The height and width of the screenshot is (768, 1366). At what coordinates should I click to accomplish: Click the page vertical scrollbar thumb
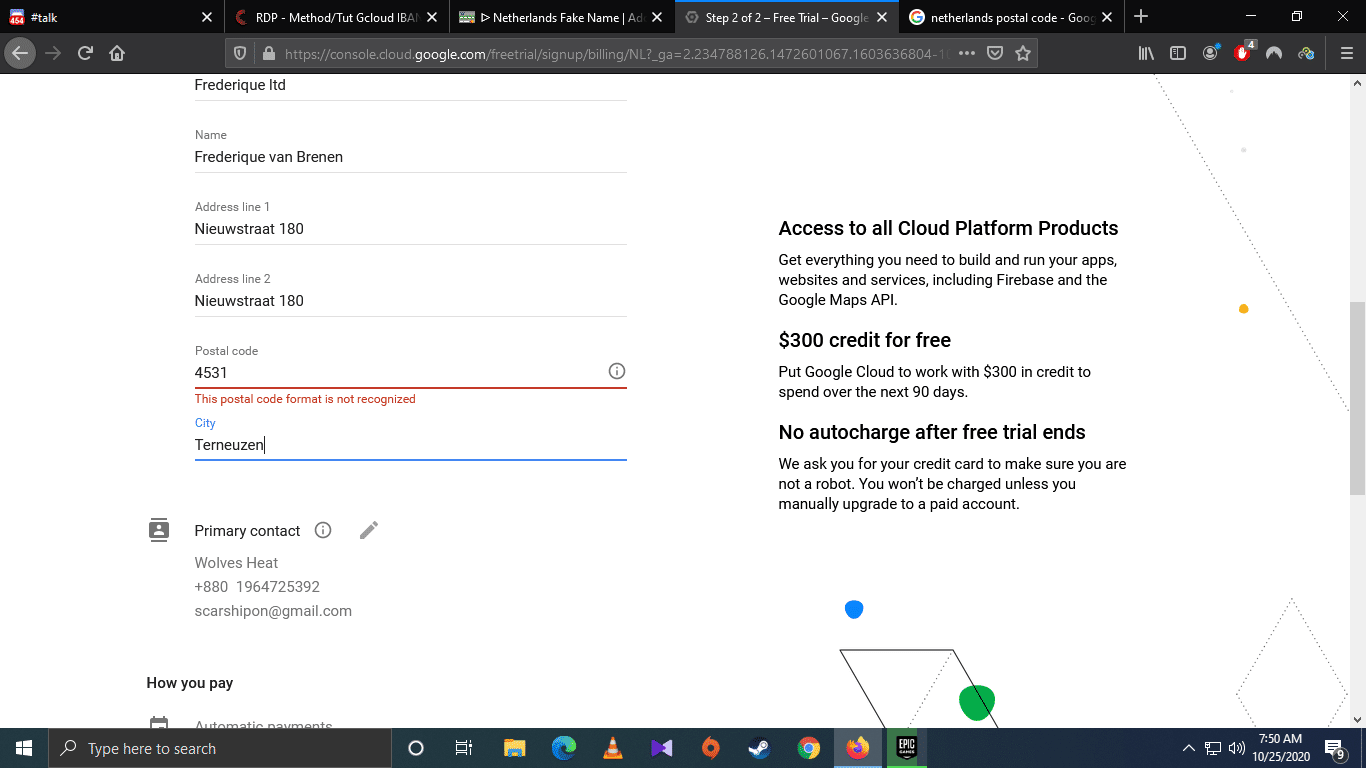tap(1357, 398)
